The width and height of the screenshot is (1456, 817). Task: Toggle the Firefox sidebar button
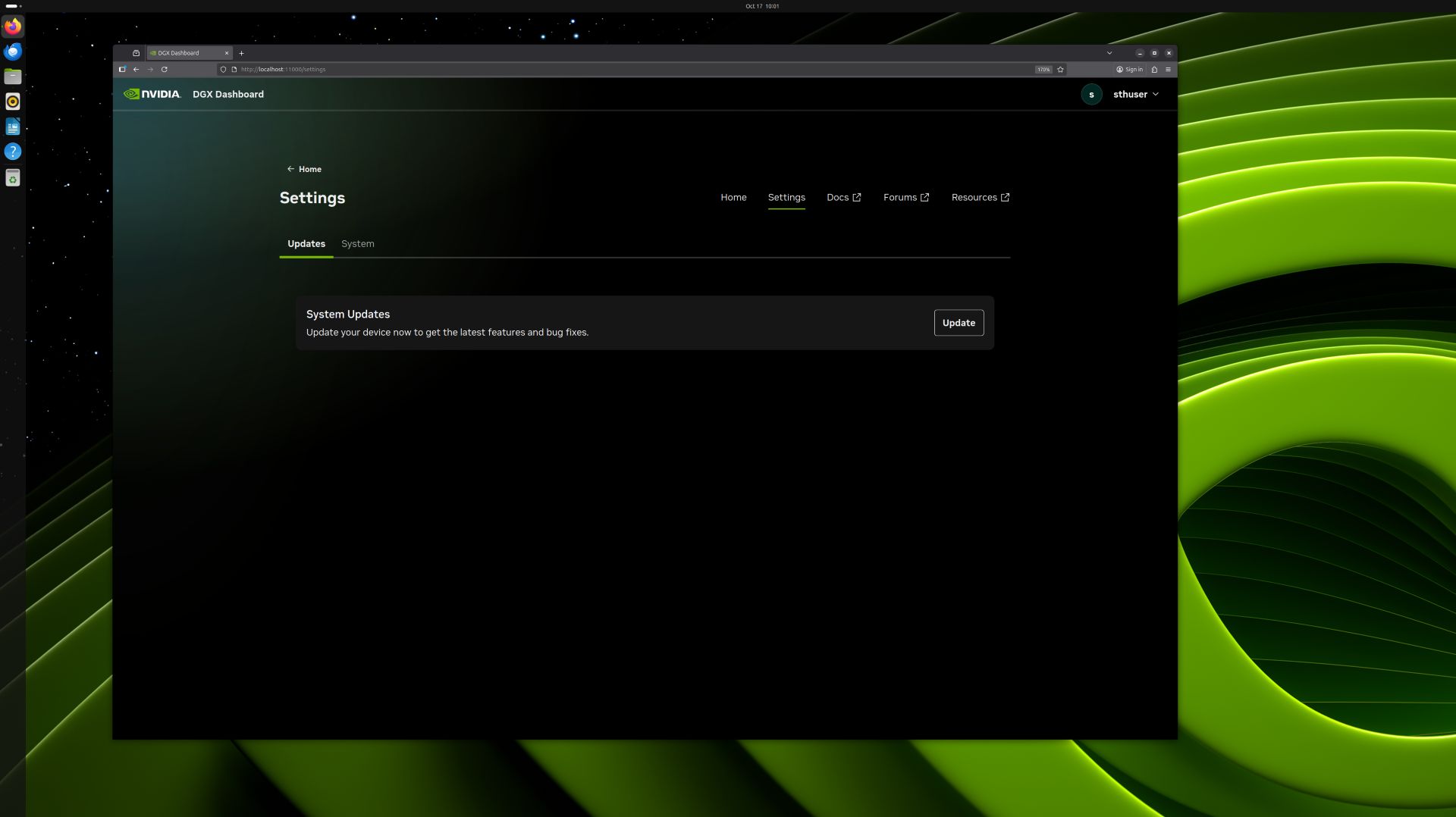122,69
